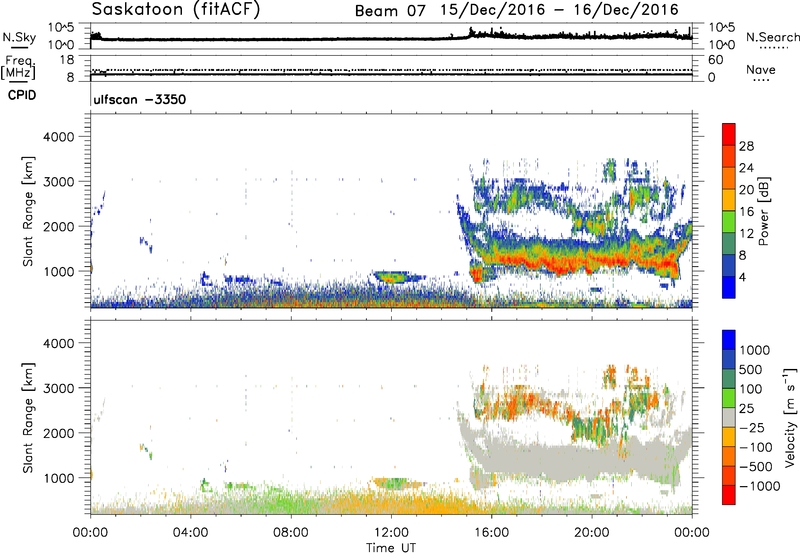Click the "N.Sky" legend label
This screenshot has height=554, width=800.
tap(19, 37)
